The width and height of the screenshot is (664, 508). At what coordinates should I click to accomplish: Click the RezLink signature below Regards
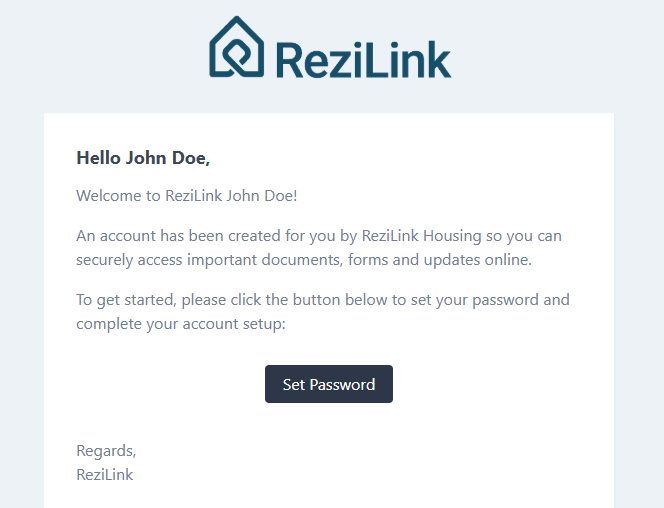point(105,474)
